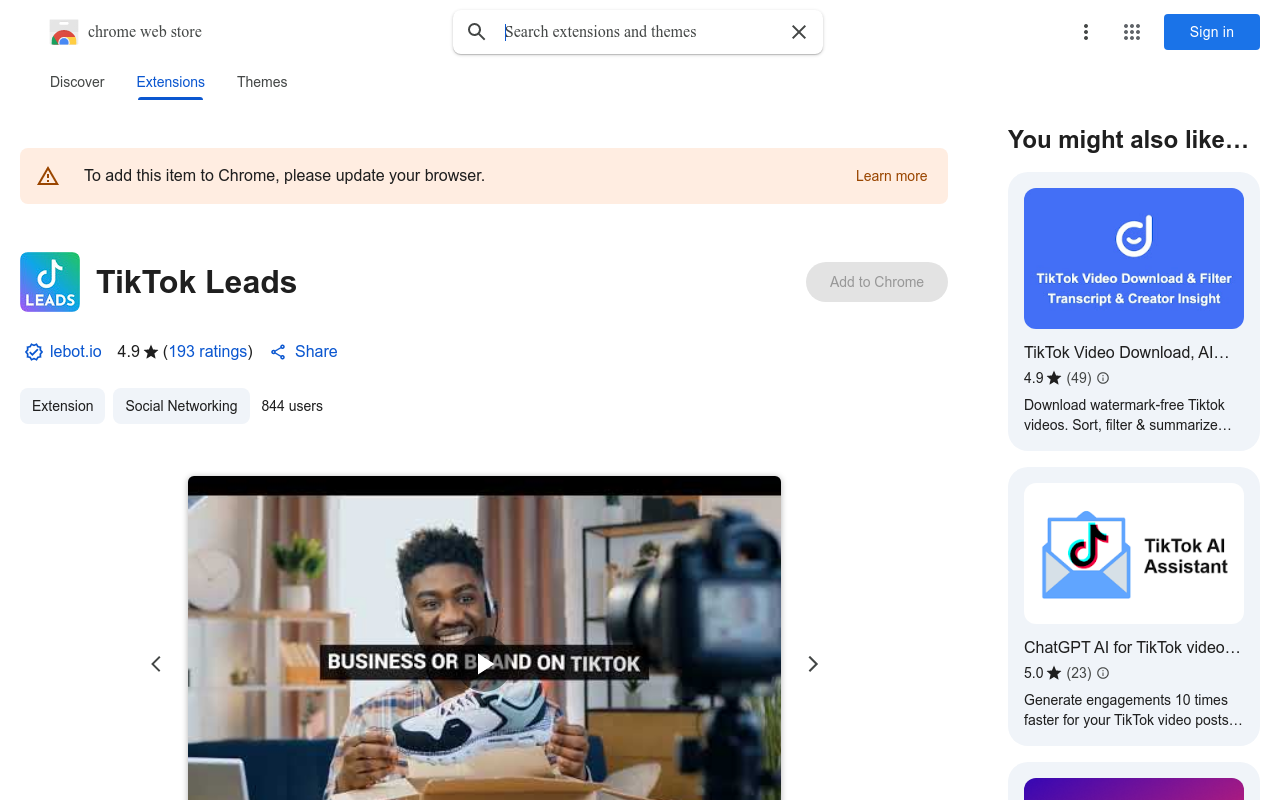Screen dimensions: 1280x800
Task: Open the 193 ratings link
Action: tap(208, 352)
